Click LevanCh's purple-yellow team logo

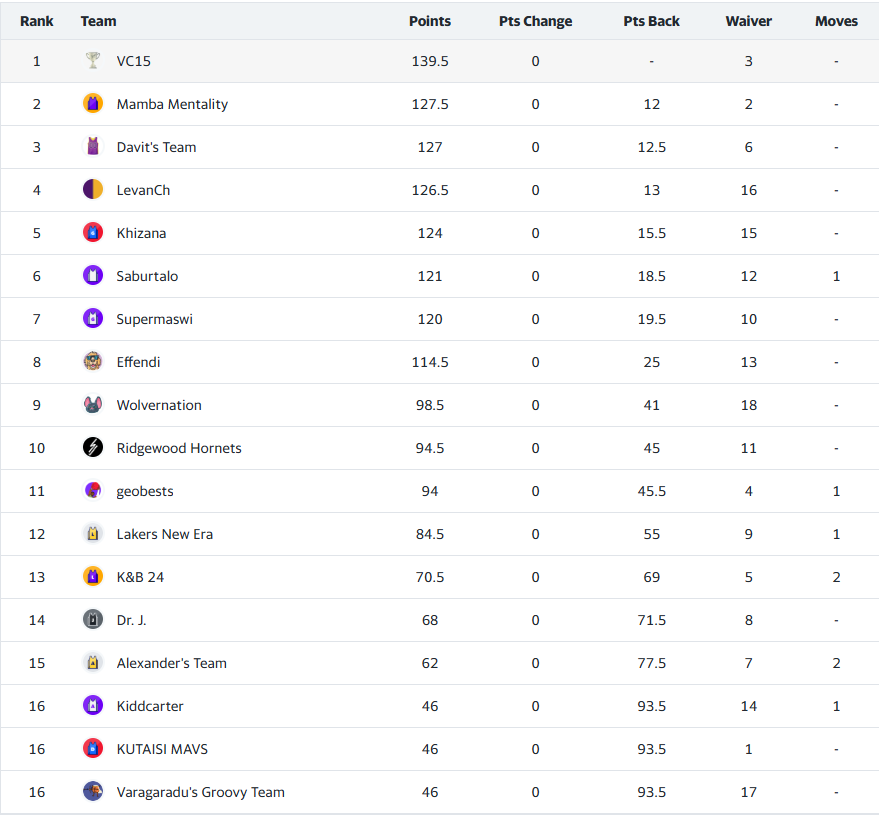click(x=93, y=190)
